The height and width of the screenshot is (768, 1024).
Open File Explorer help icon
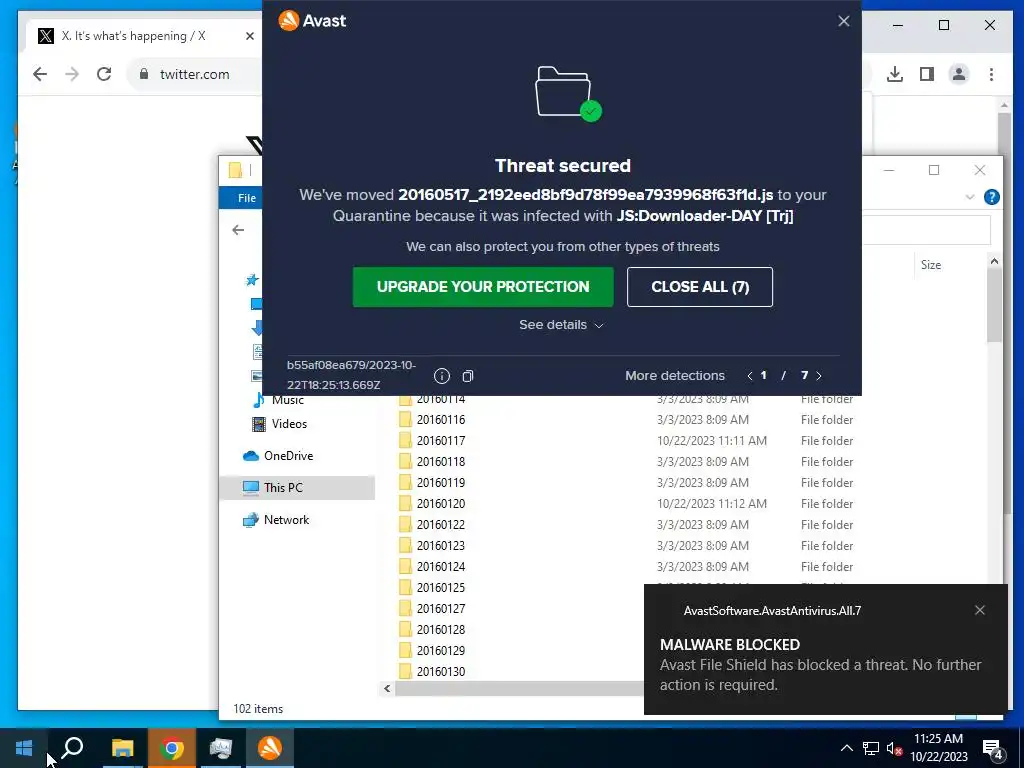point(991,197)
